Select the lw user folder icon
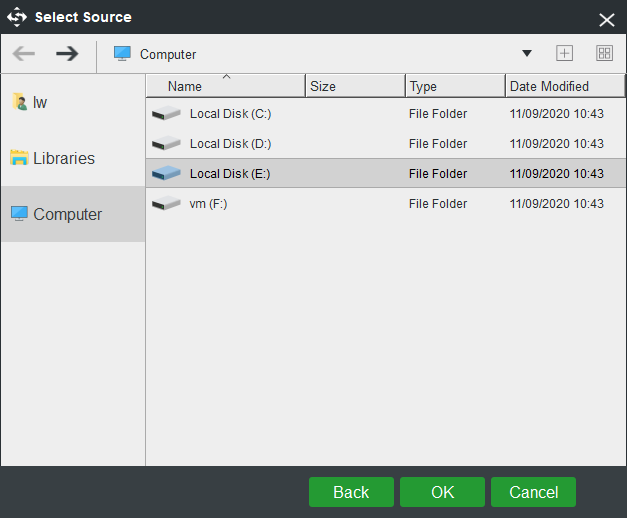The width and height of the screenshot is (627, 518). point(20,102)
